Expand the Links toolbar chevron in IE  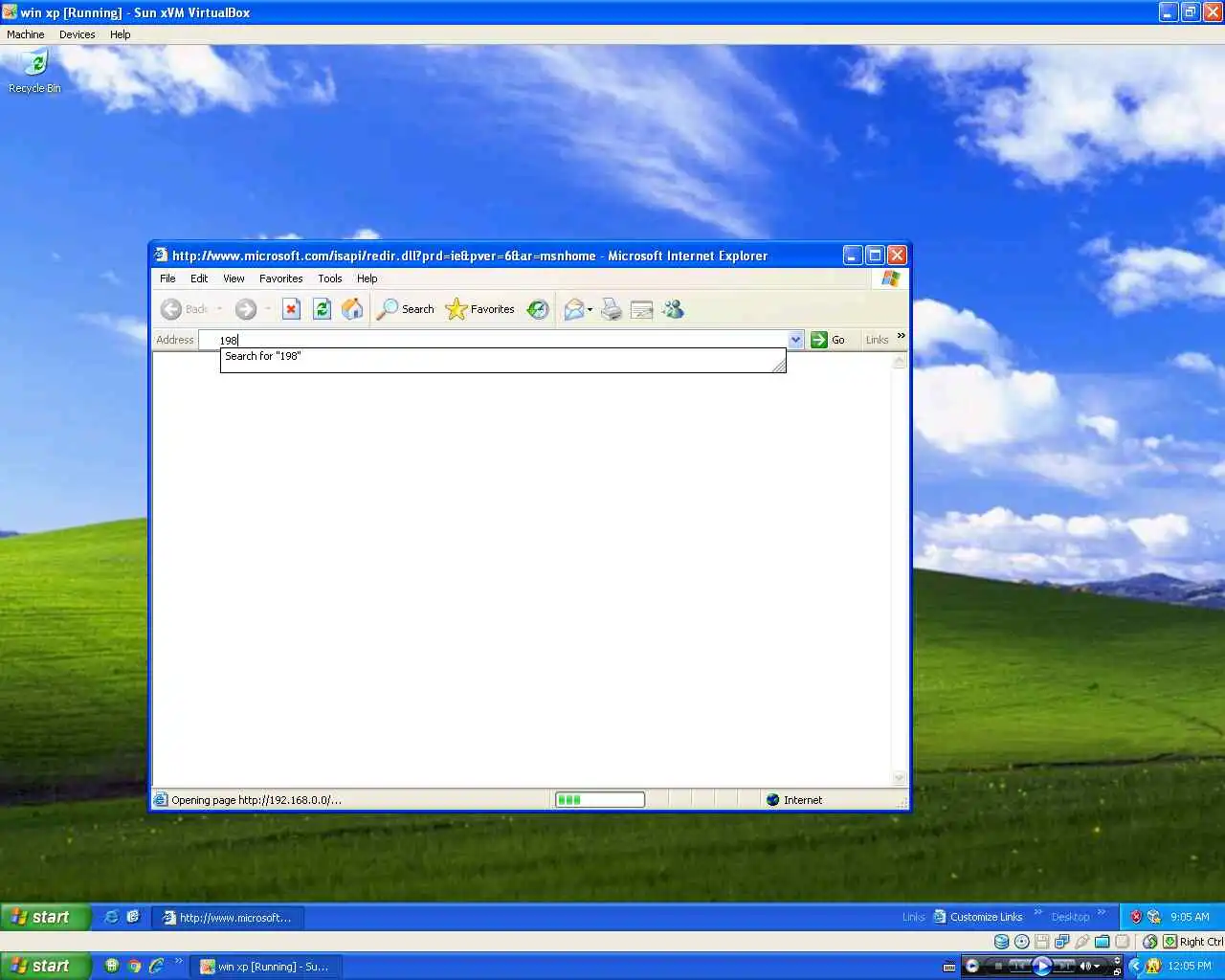[x=901, y=336]
